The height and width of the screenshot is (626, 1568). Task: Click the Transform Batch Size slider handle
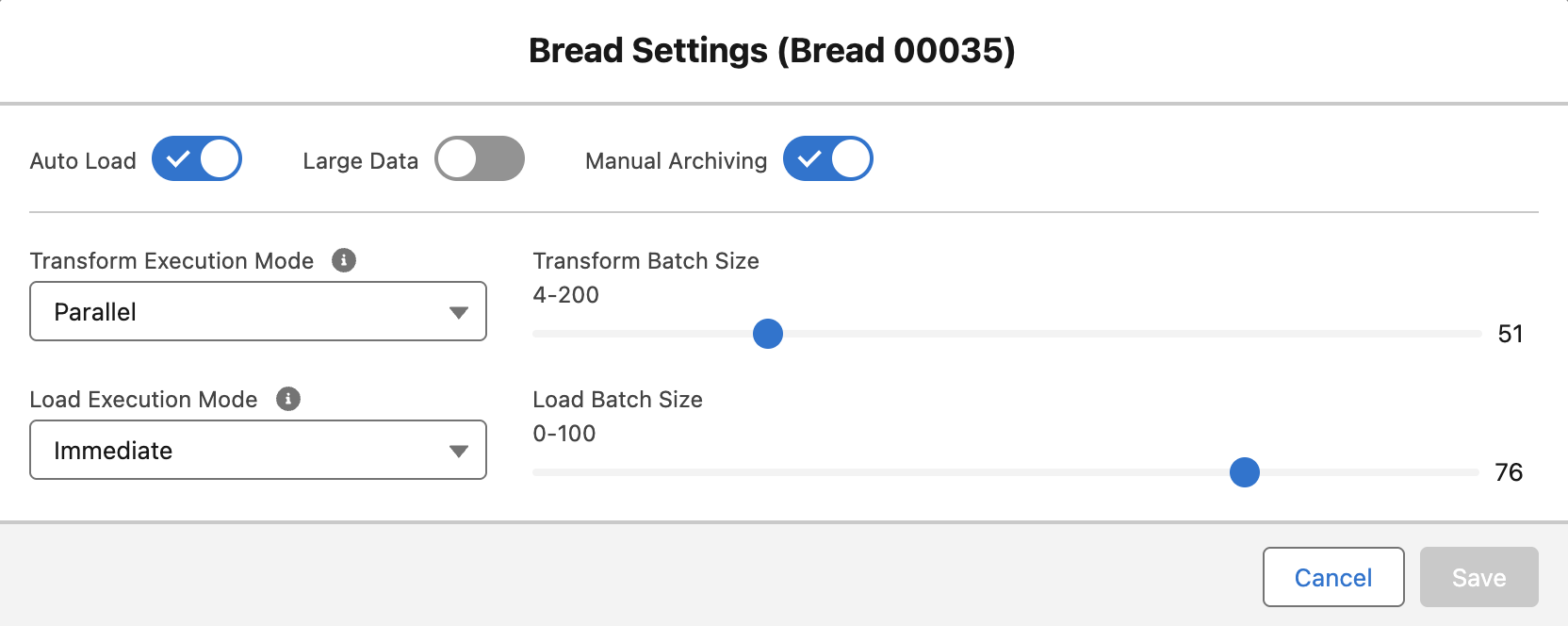[x=768, y=334]
